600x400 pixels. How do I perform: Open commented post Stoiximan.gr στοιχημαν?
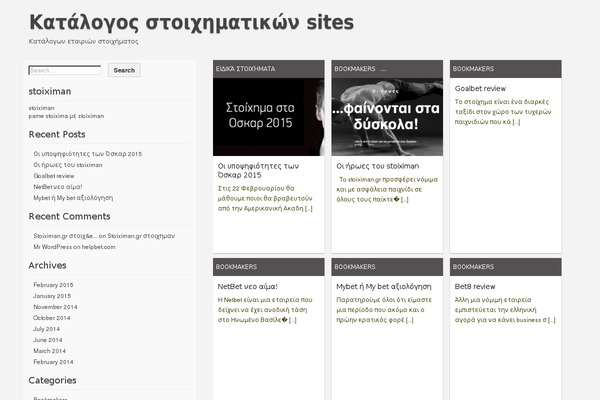(x=141, y=236)
